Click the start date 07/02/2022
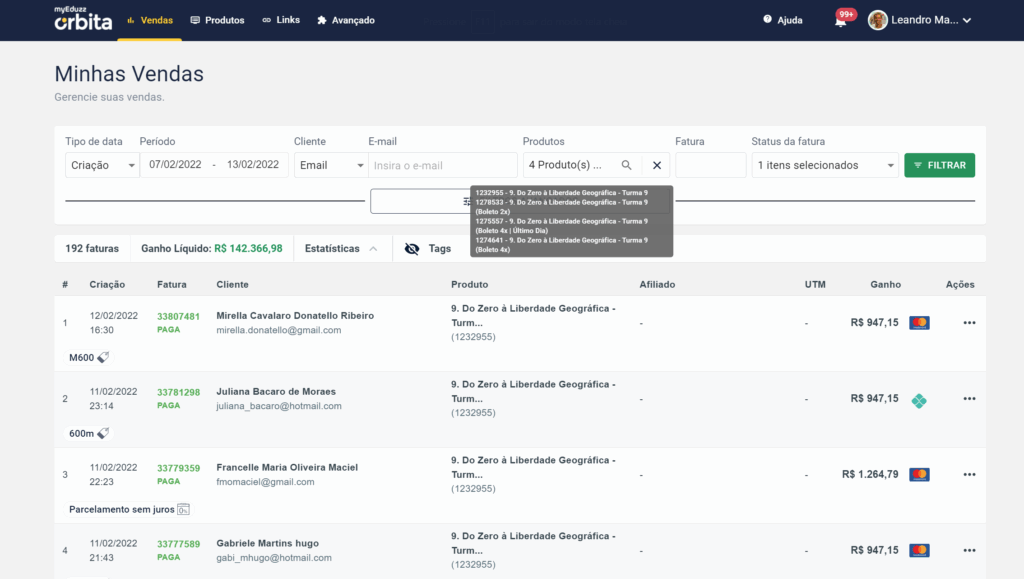Image resolution: width=1024 pixels, height=579 pixels. tap(175, 164)
